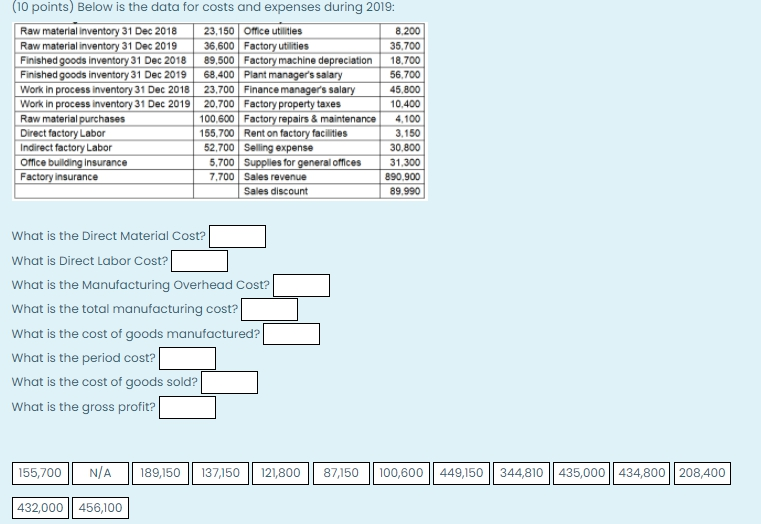The image size is (761, 524).
Task: Click the 'Factory utilities' cell
Action: coord(309,46)
